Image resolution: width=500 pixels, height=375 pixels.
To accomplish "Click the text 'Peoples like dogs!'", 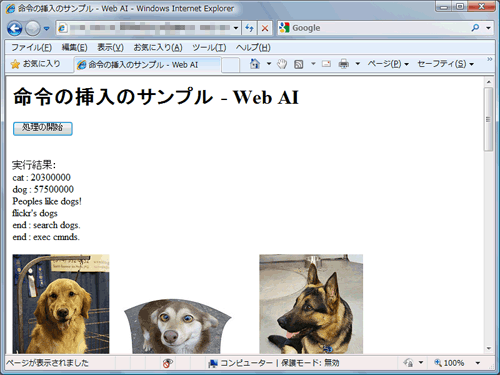I will pyautogui.click(x=47, y=201).
